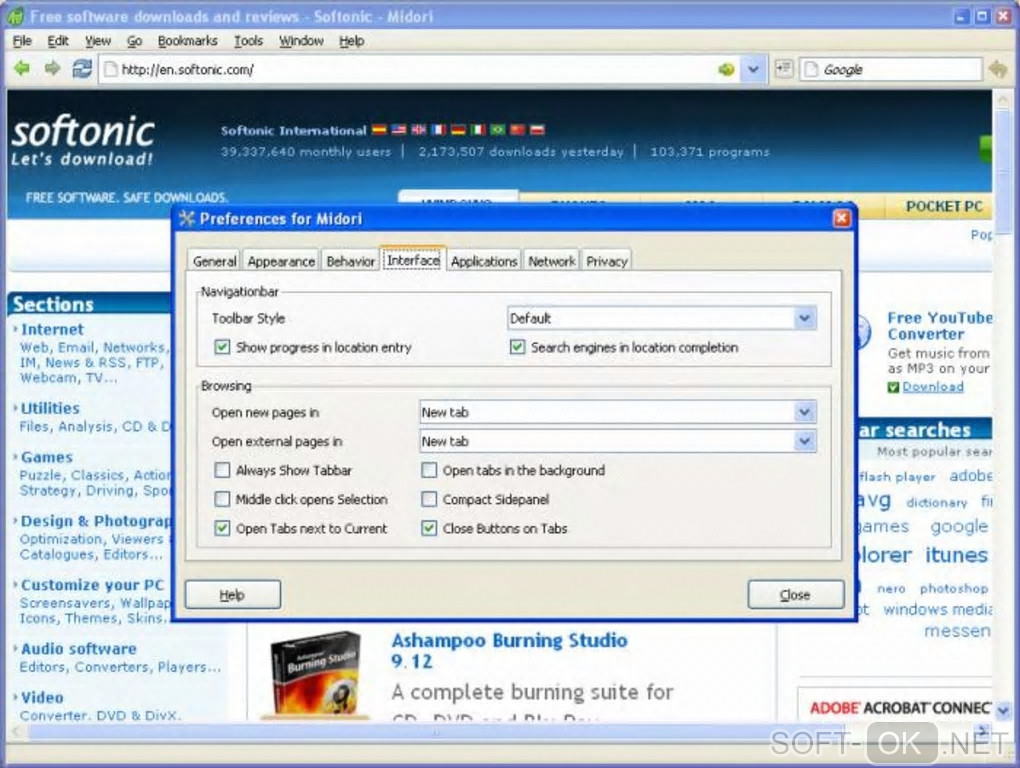Click the Ashampoo Burning Studio box image
This screenshot has height=768, width=1020.
[x=315, y=675]
